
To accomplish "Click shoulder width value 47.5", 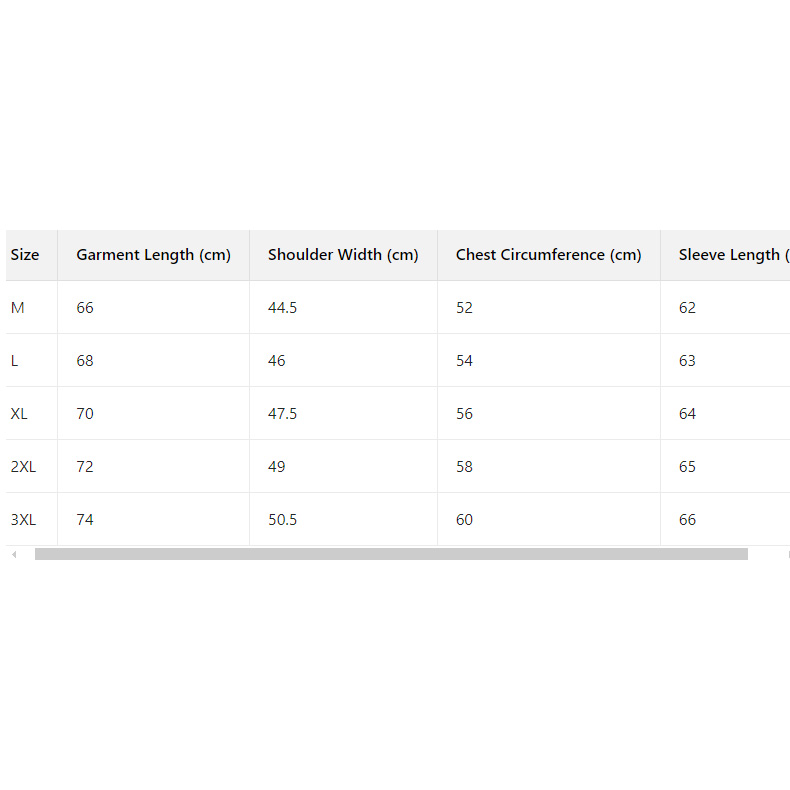I will 282,414.
